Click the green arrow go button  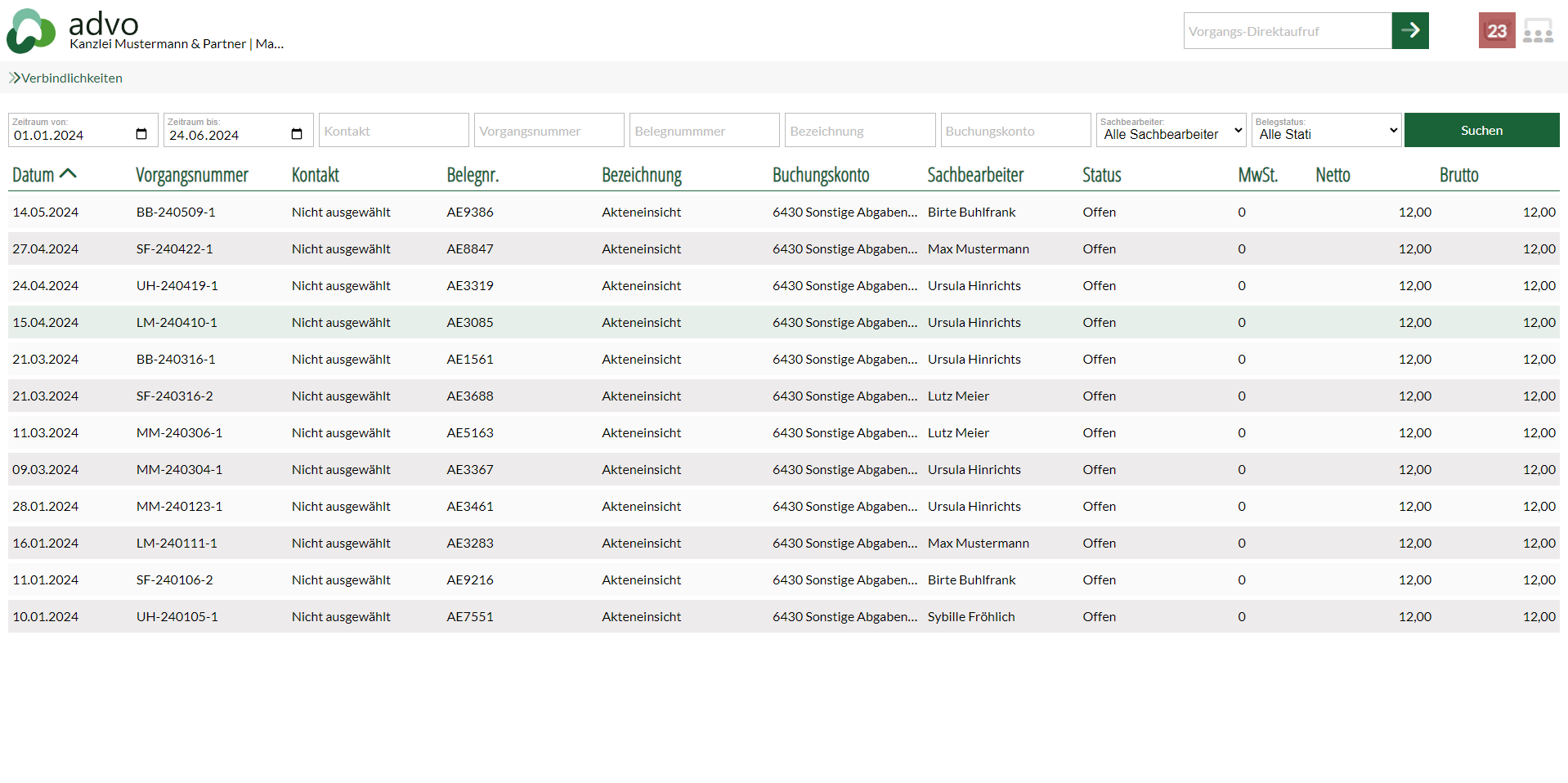click(x=1409, y=31)
